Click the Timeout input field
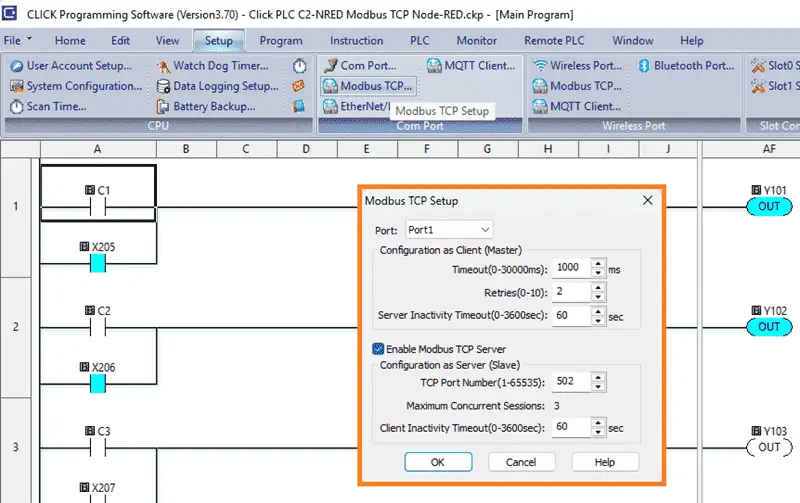800x503 pixels. tap(572, 268)
